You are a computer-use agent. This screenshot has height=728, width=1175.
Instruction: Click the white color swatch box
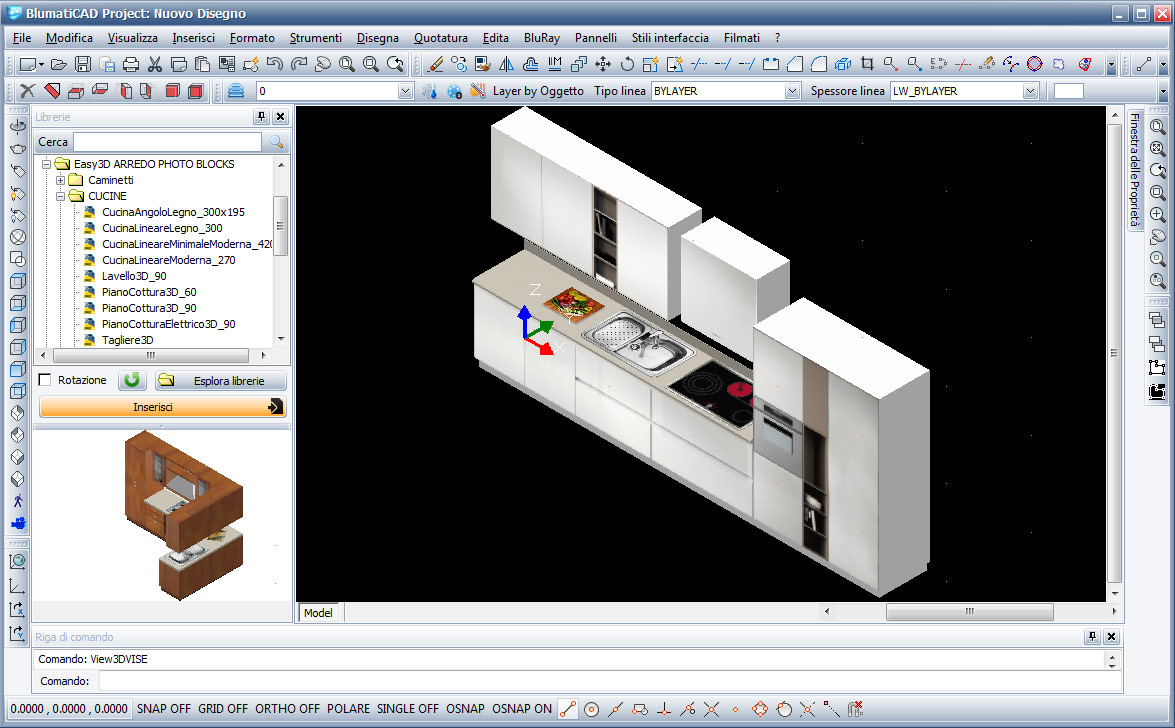coord(1068,91)
